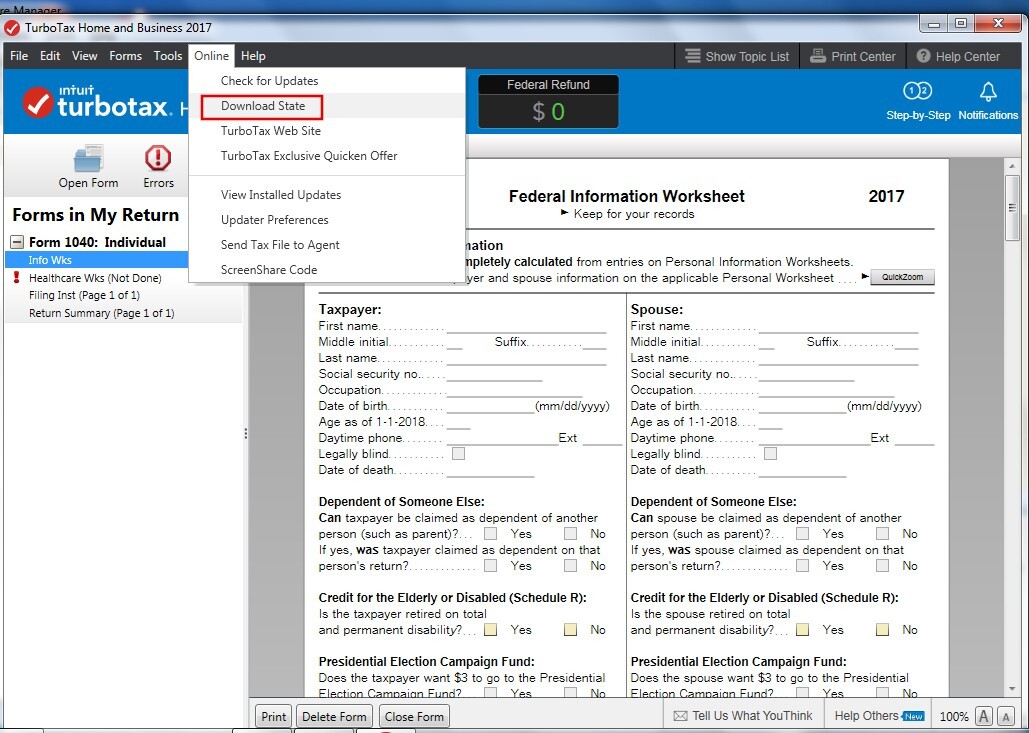Check Yes for spouse permanent disability
1029x733 pixels.
802,630
